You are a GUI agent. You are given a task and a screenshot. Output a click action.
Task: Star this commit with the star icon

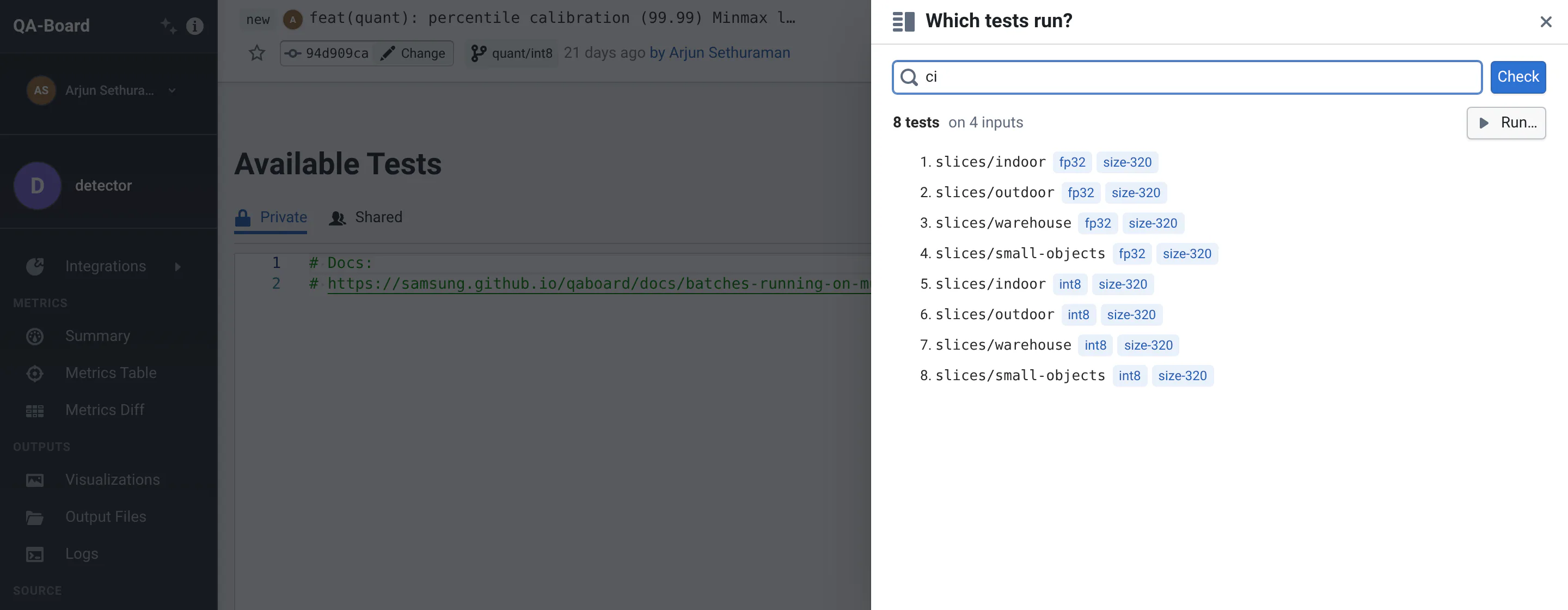point(257,53)
